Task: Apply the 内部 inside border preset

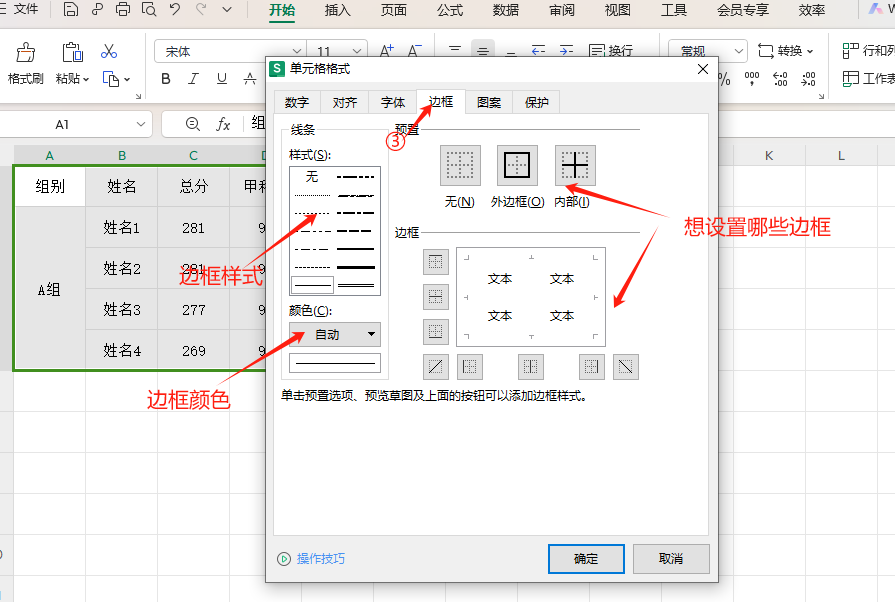Action: [x=575, y=165]
